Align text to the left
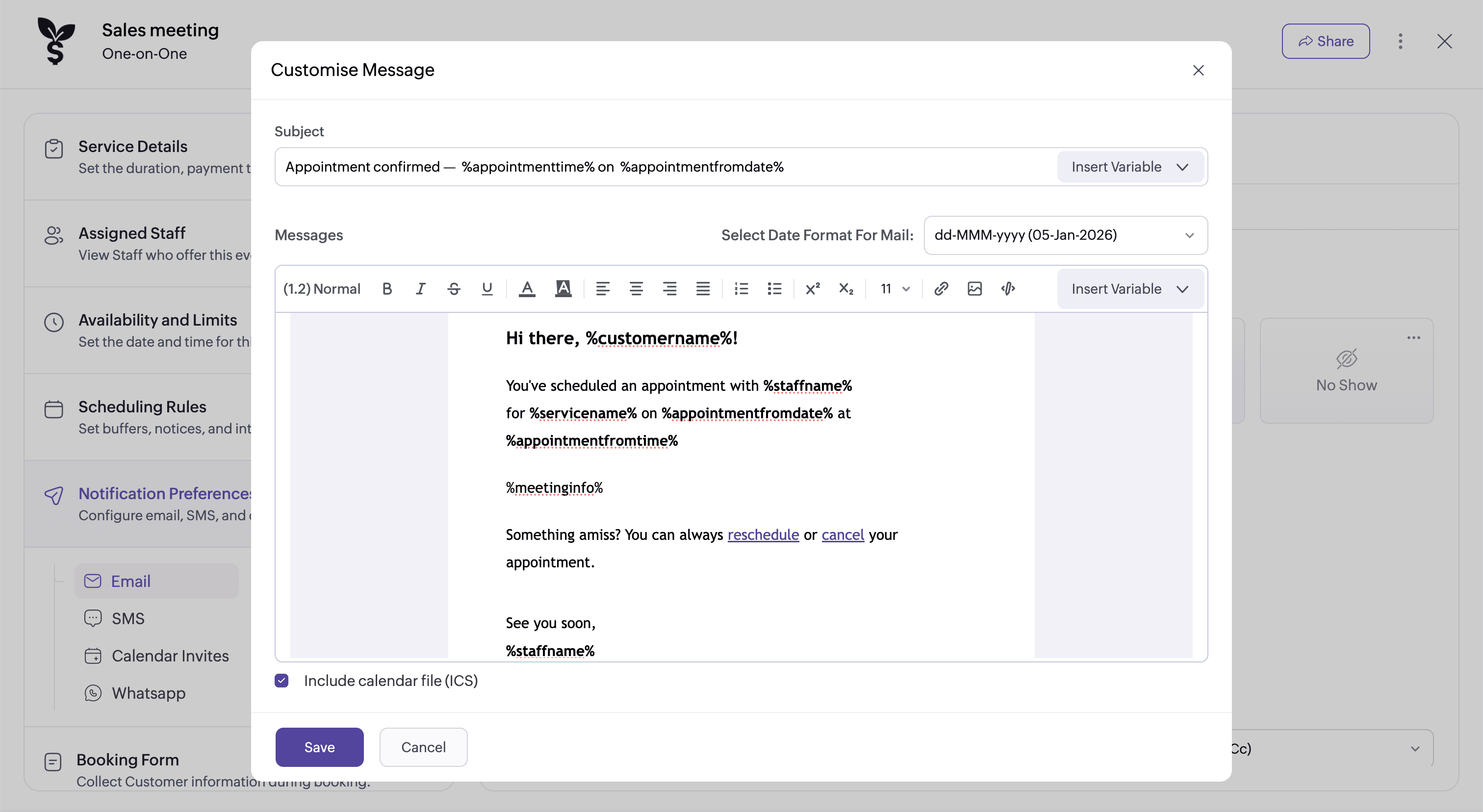 [x=603, y=289]
